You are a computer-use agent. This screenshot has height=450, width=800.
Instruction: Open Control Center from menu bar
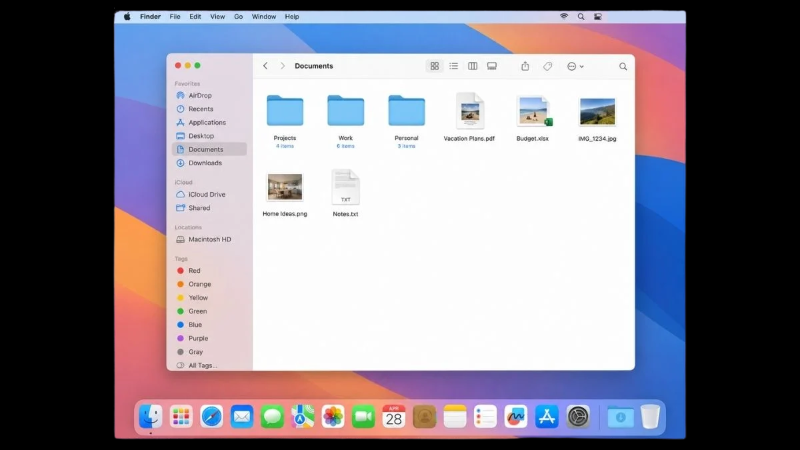(x=598, y=16)
